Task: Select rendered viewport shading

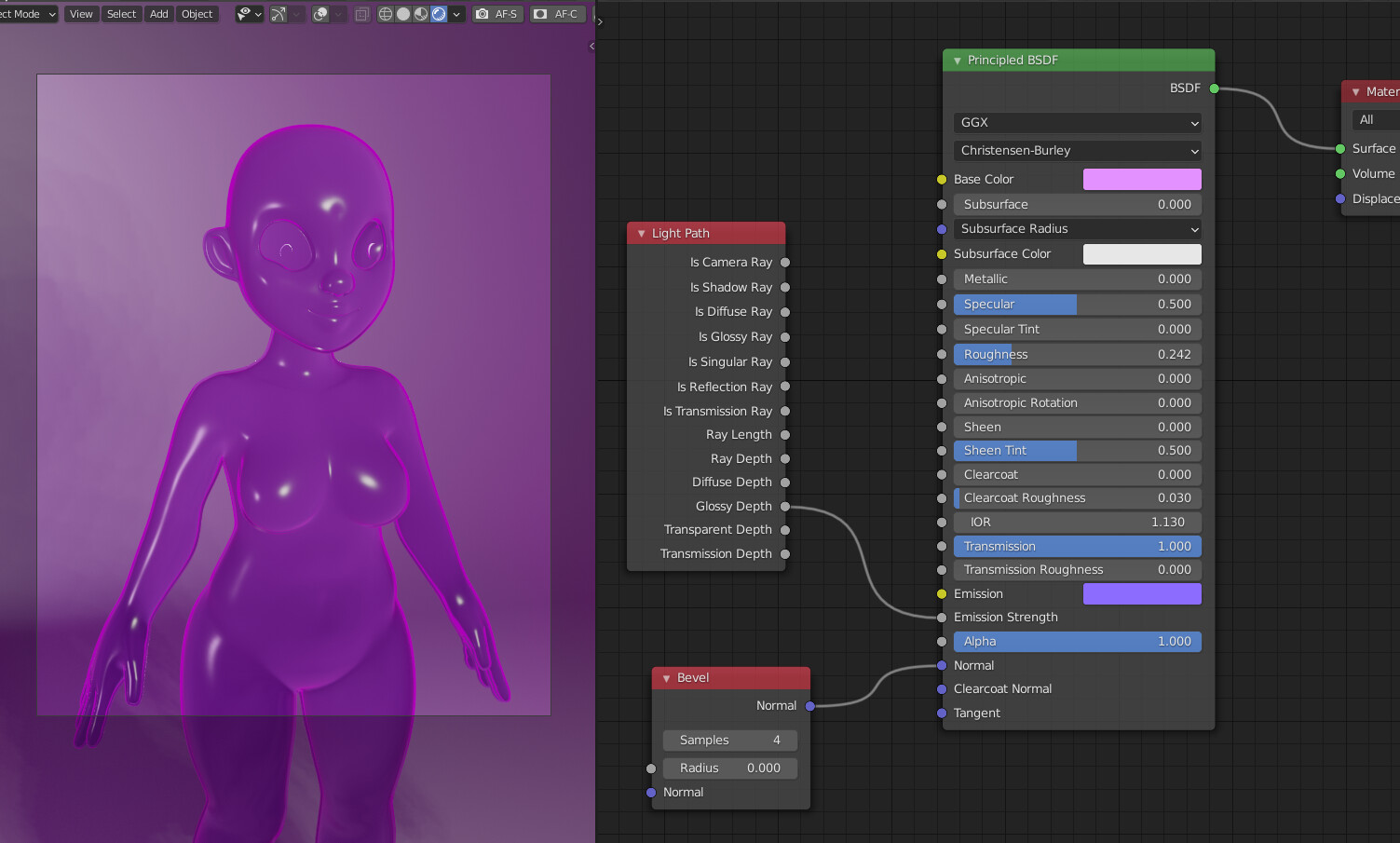Action: point(439,14)
